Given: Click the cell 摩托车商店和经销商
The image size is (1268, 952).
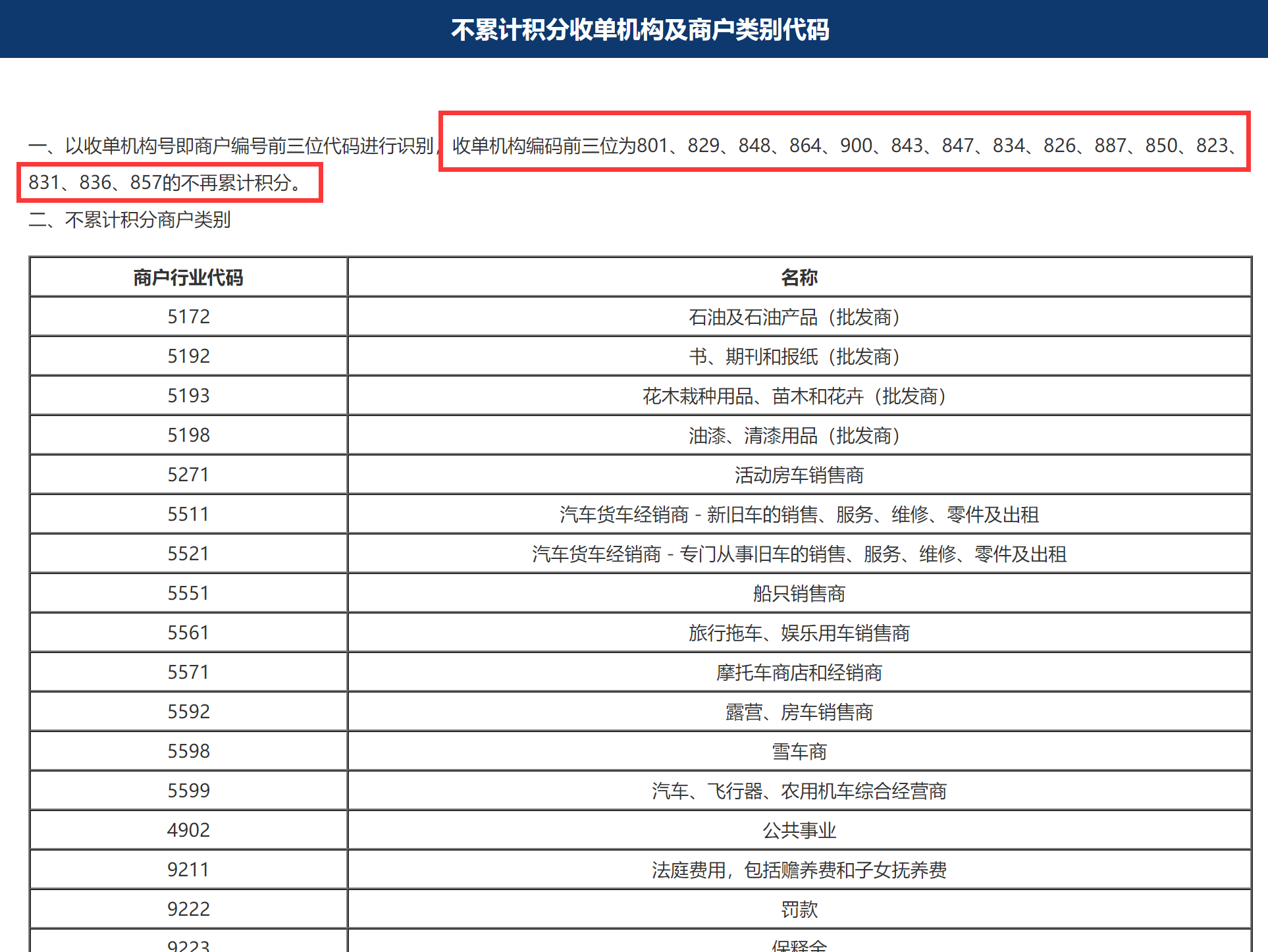Looking at the screenshot, I should [799, 672].
